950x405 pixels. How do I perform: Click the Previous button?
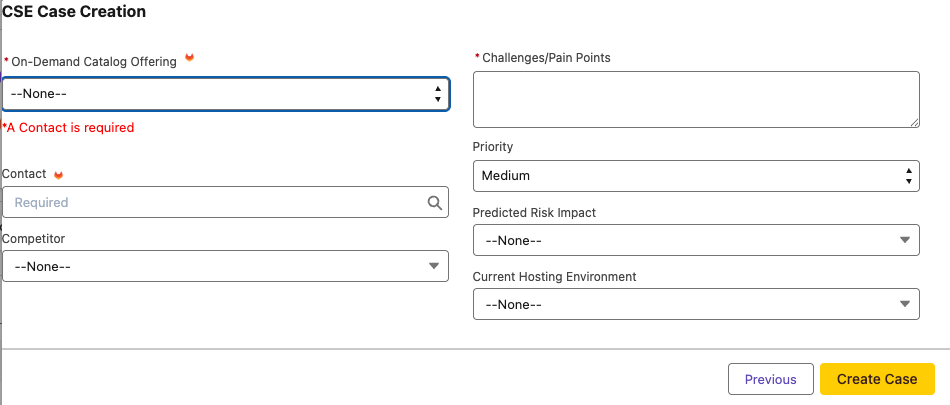[771, 379]
